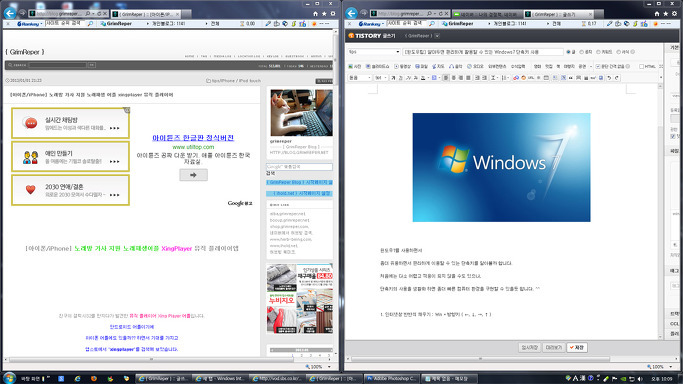Click the arrow button under the iTunes ad
The image size is (683, 384).
[x=193, y=175]
